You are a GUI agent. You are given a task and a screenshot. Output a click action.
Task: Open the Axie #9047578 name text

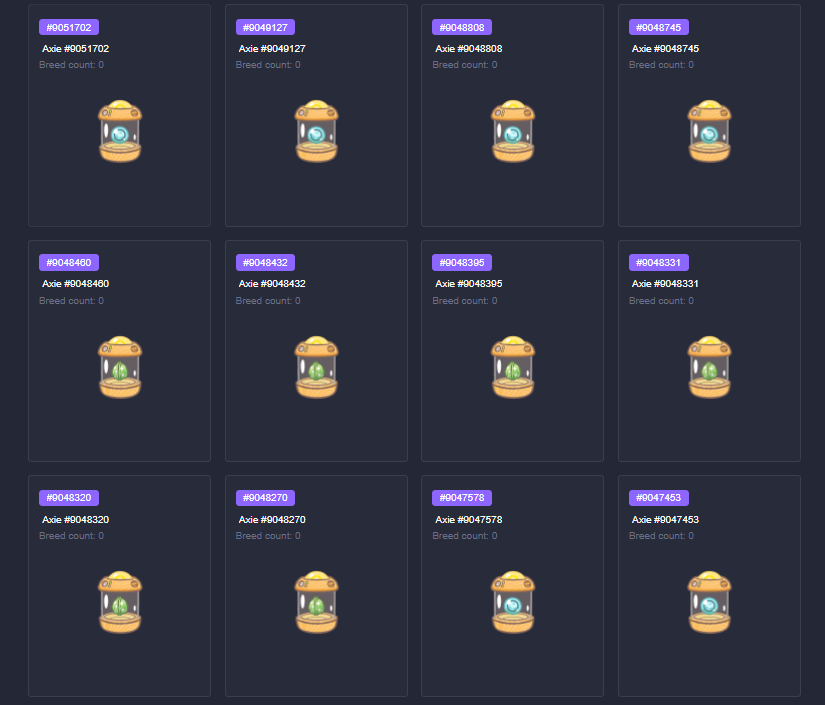469,519
